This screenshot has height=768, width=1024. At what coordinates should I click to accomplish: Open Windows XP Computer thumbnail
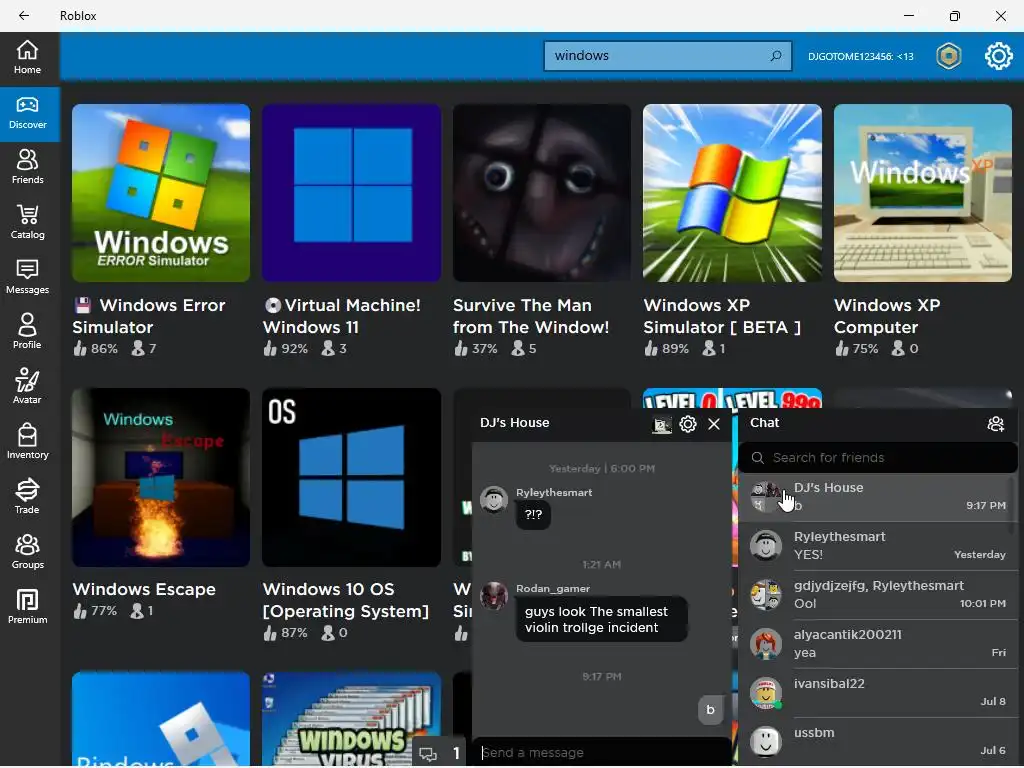[x=923, y=193]
